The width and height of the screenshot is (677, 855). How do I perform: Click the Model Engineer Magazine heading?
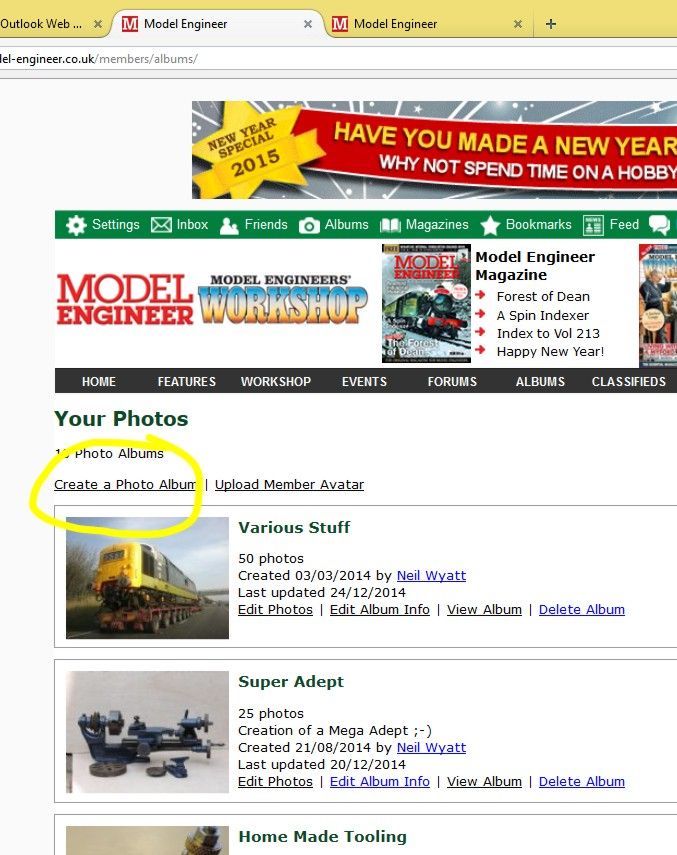pyautogui.click(x=535, y=266)
